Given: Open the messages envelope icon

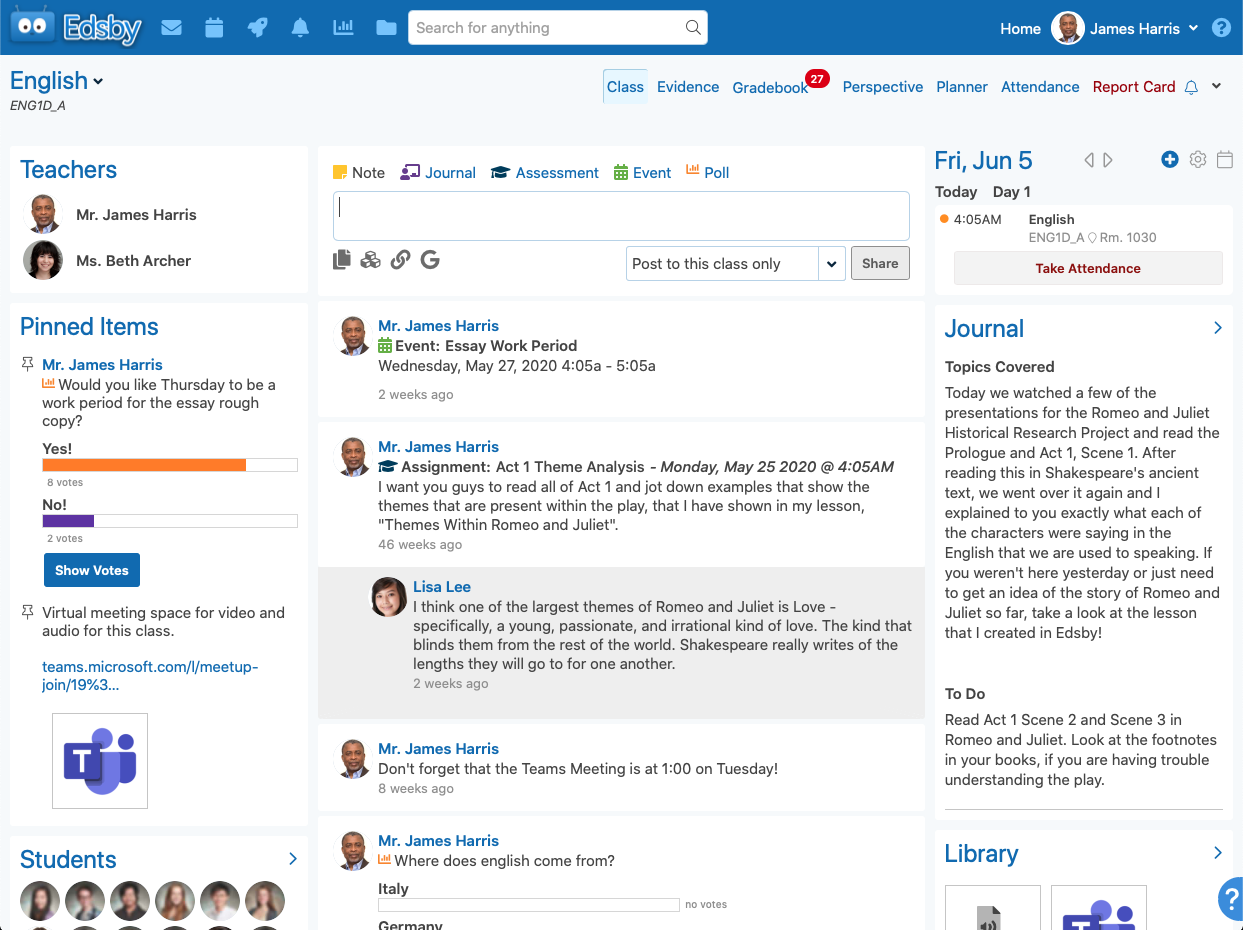Looking at the screenshot, I should click(171, 28).
